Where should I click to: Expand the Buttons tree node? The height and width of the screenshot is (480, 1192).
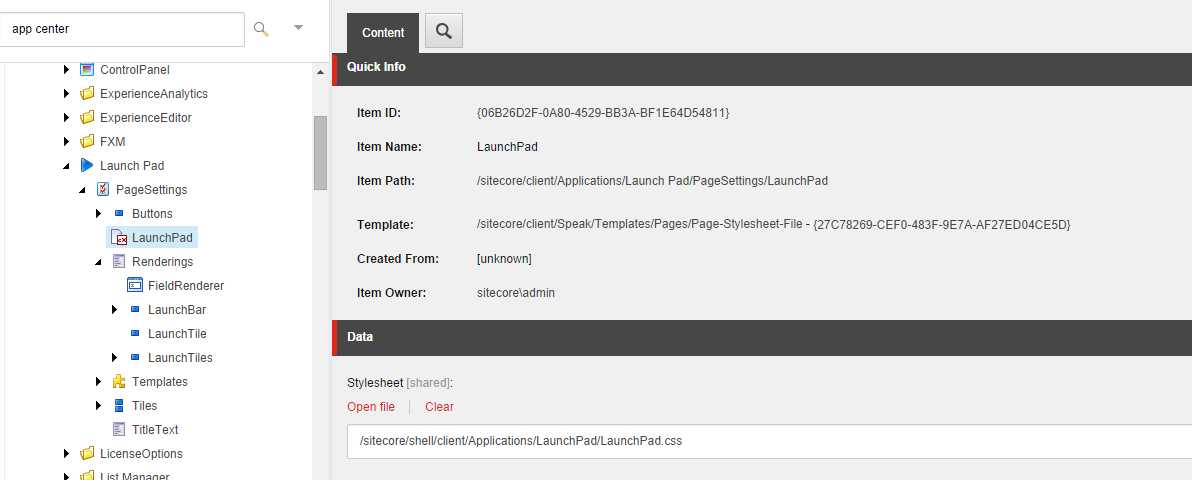point(99,214)
